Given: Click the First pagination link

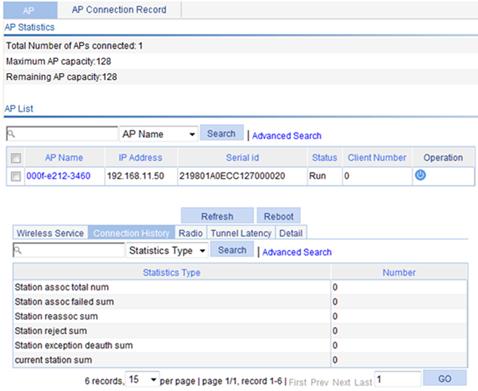Looking at the screenshot, I should coord(297,382).
